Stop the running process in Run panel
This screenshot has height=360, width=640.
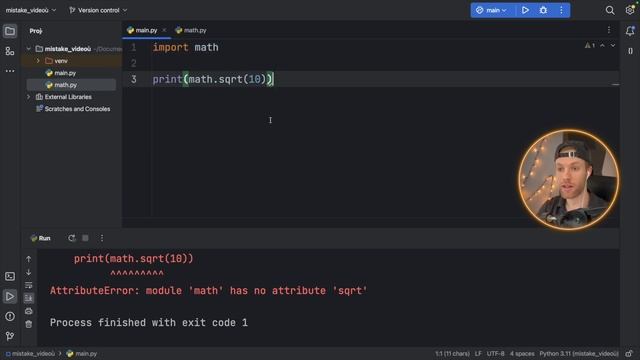click(x=85, y=238)
